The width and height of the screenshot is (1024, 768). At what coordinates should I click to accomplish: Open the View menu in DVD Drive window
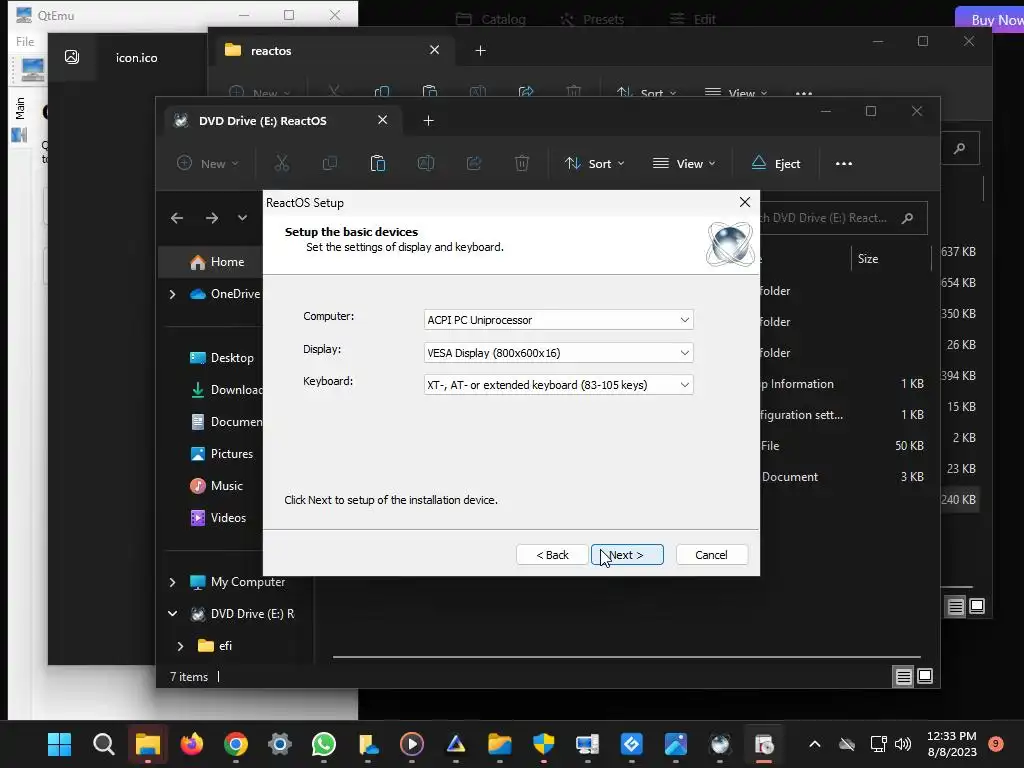[684, 163]
